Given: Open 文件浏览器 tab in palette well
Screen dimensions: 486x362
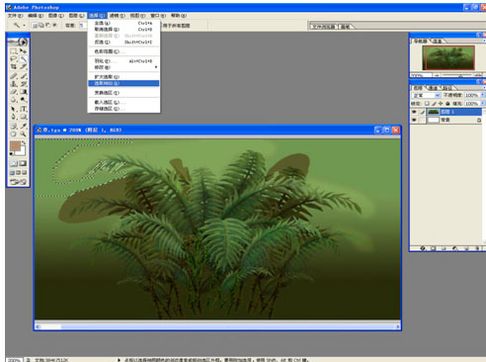Looking at the screenshot, I should [x=323, y=27].
